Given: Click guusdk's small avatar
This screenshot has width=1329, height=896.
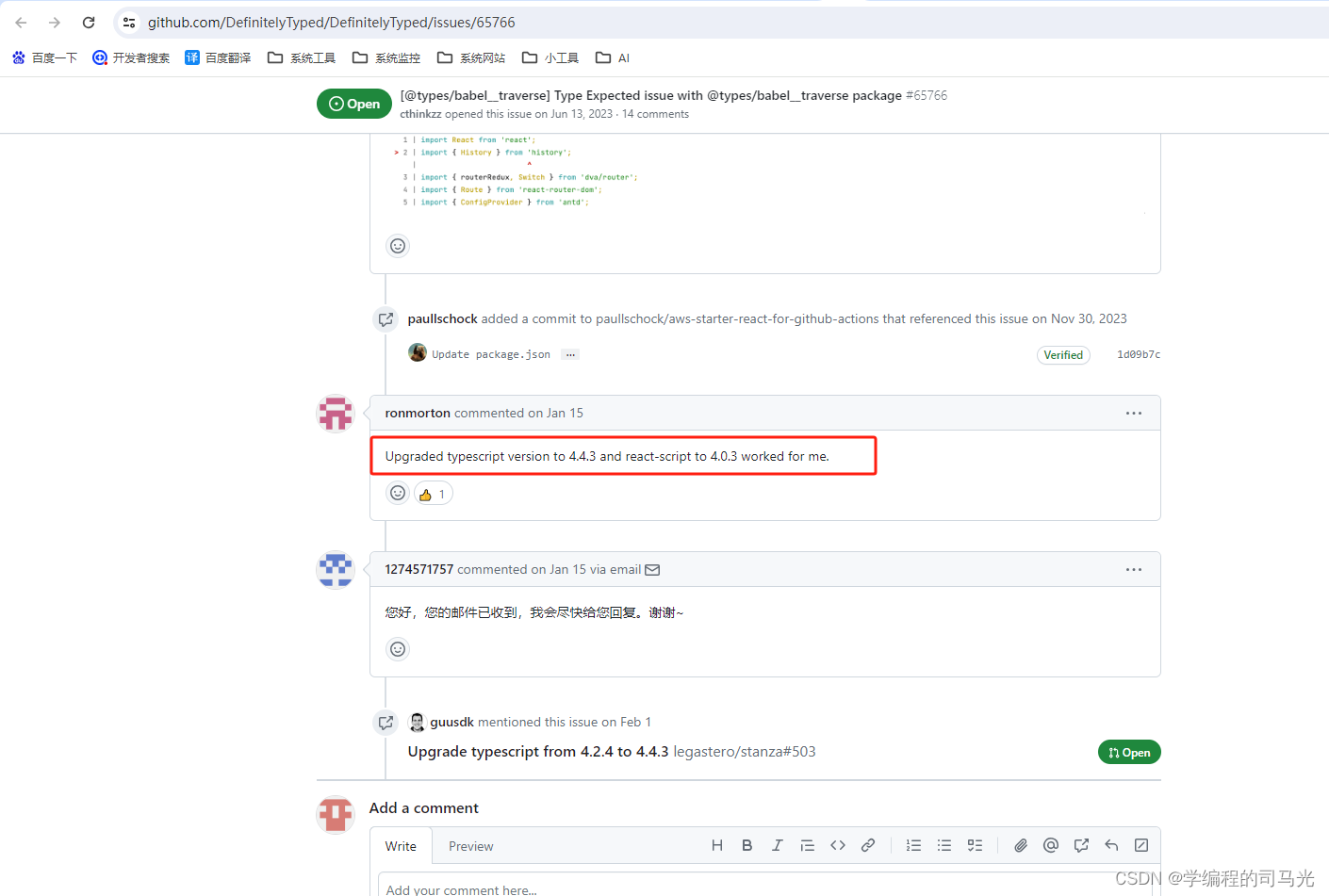Looking at the screenshot, I should tap(418, 723).
